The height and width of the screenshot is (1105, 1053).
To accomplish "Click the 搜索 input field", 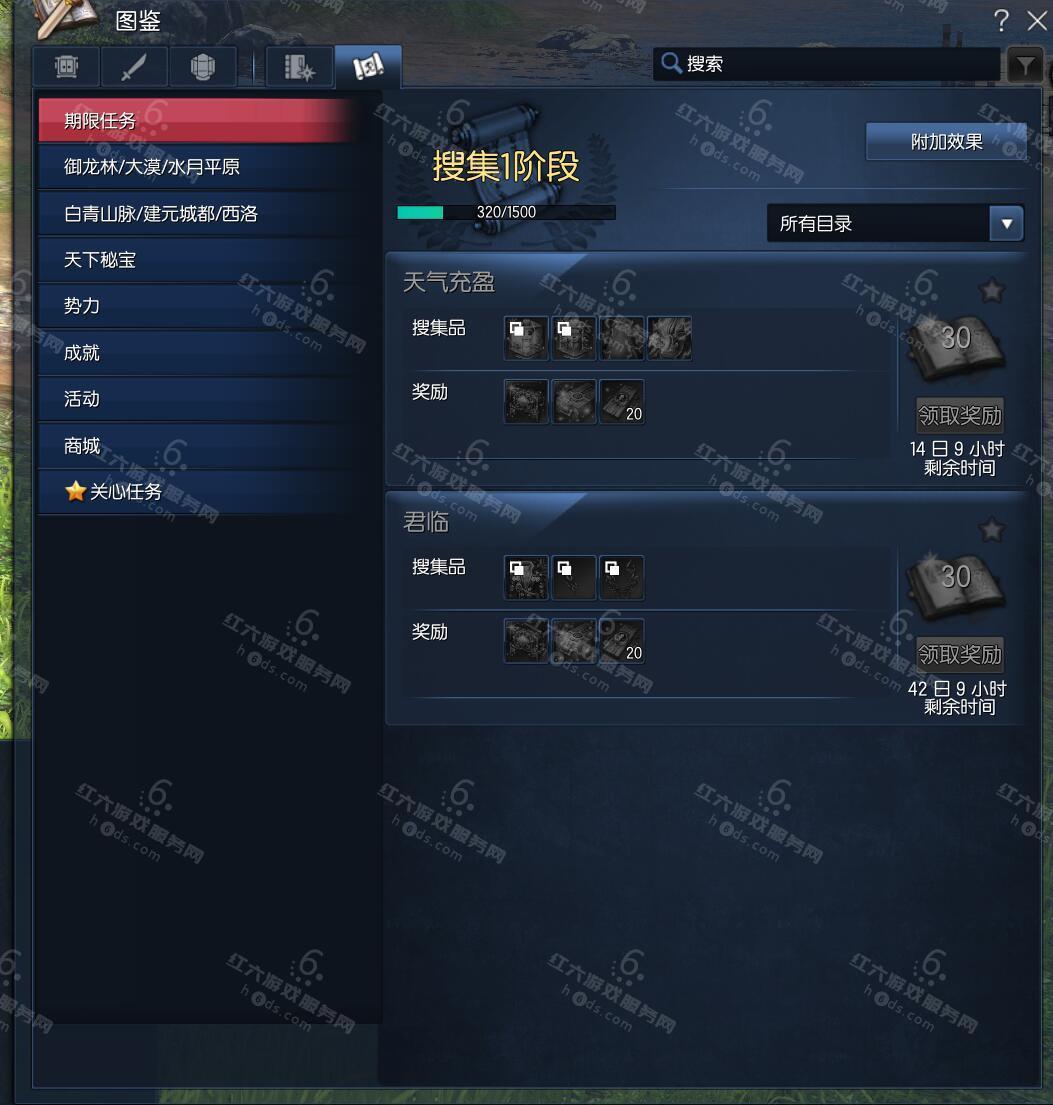I will 827,64.
